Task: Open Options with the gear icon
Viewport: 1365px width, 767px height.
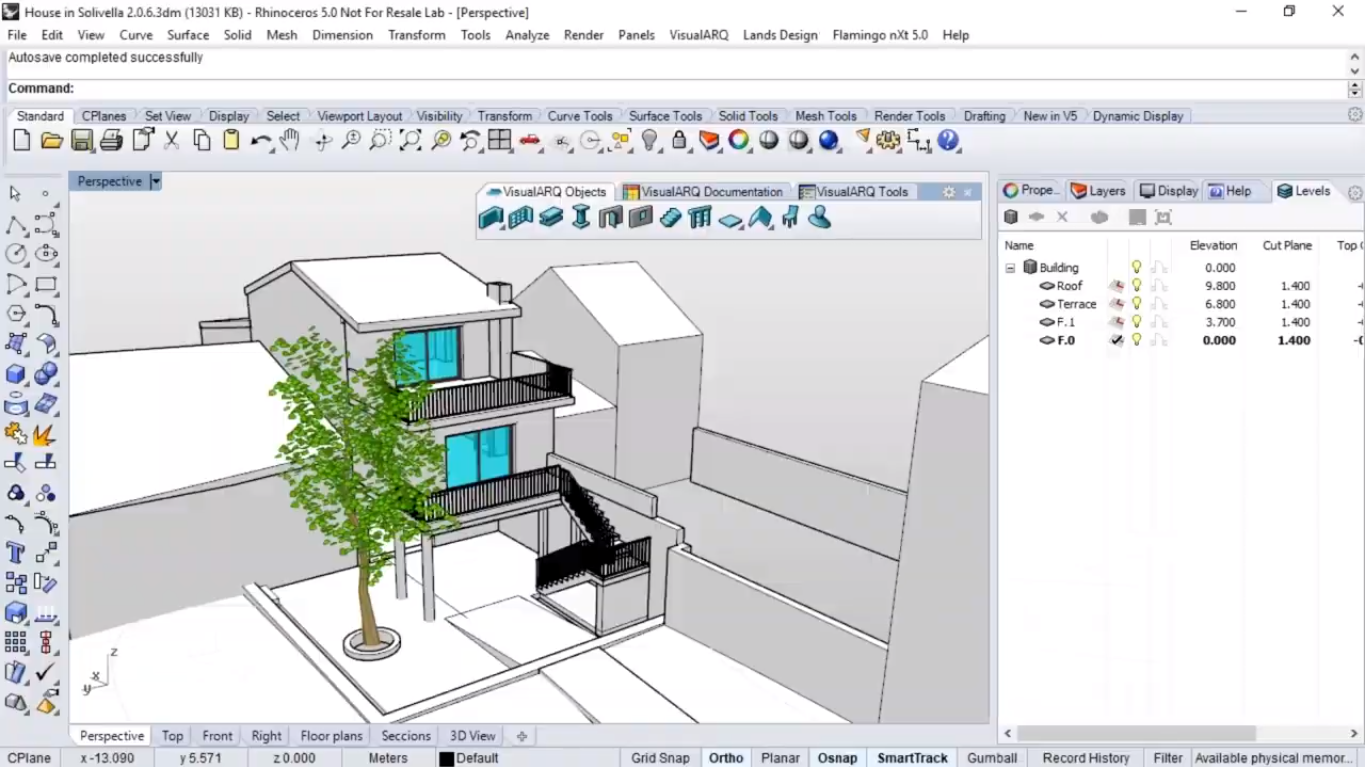Action: pyautogui.click(x=888, y=141)
